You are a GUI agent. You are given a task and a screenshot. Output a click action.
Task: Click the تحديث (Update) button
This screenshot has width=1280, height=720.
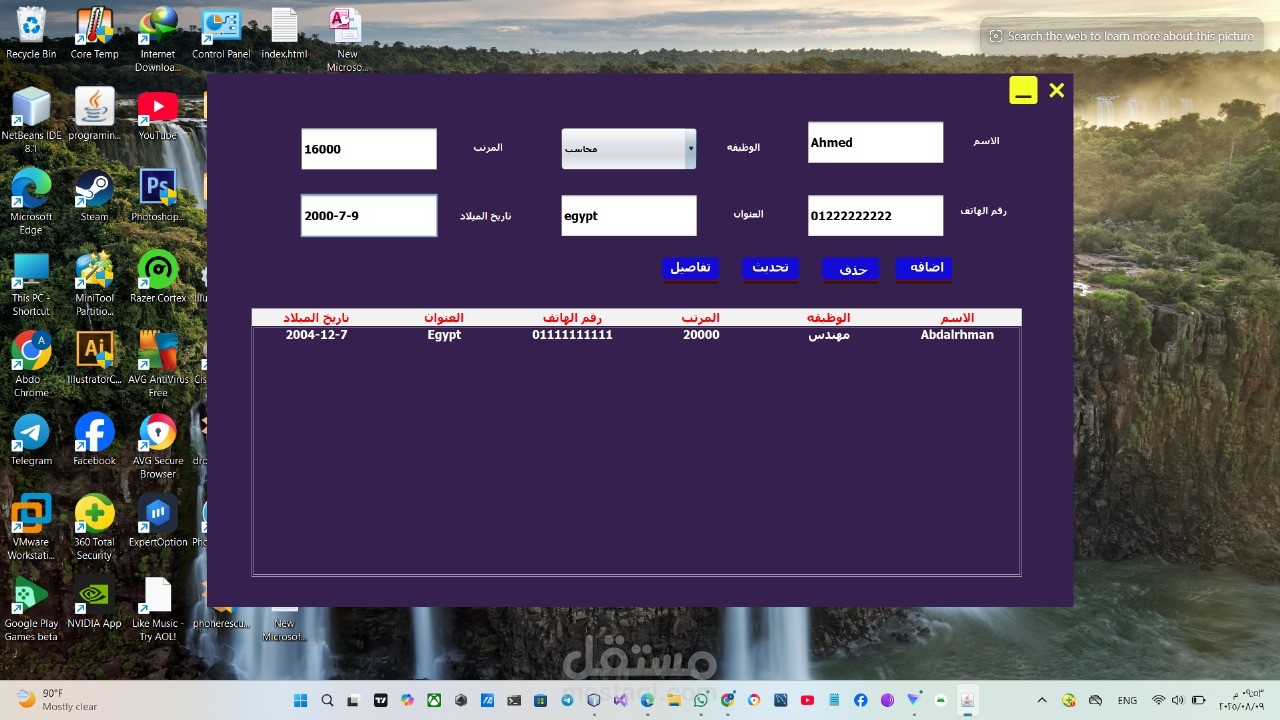point(770,268)
